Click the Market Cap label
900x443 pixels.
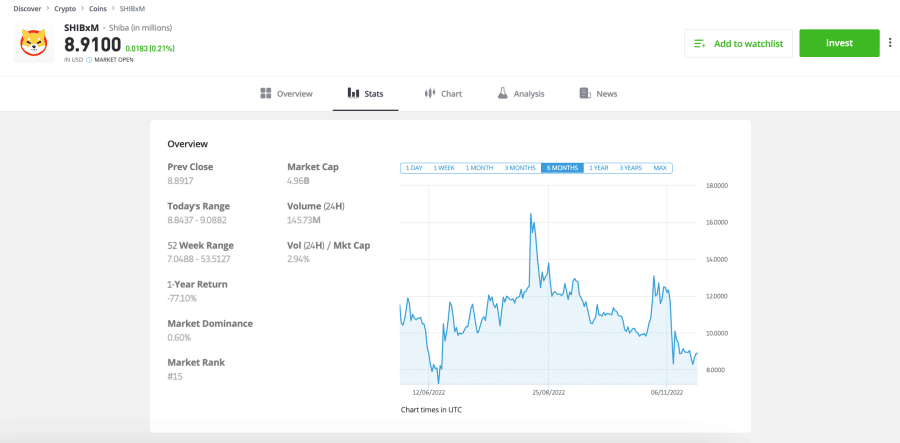(x=313, y=167)
